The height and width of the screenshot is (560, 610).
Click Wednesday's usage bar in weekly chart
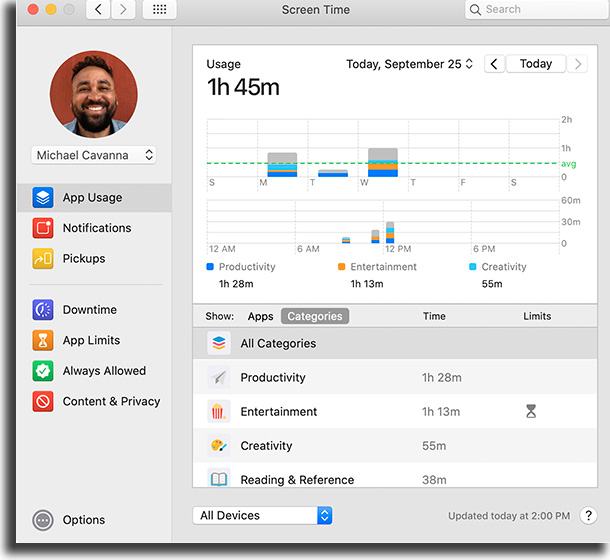point(383,162)
